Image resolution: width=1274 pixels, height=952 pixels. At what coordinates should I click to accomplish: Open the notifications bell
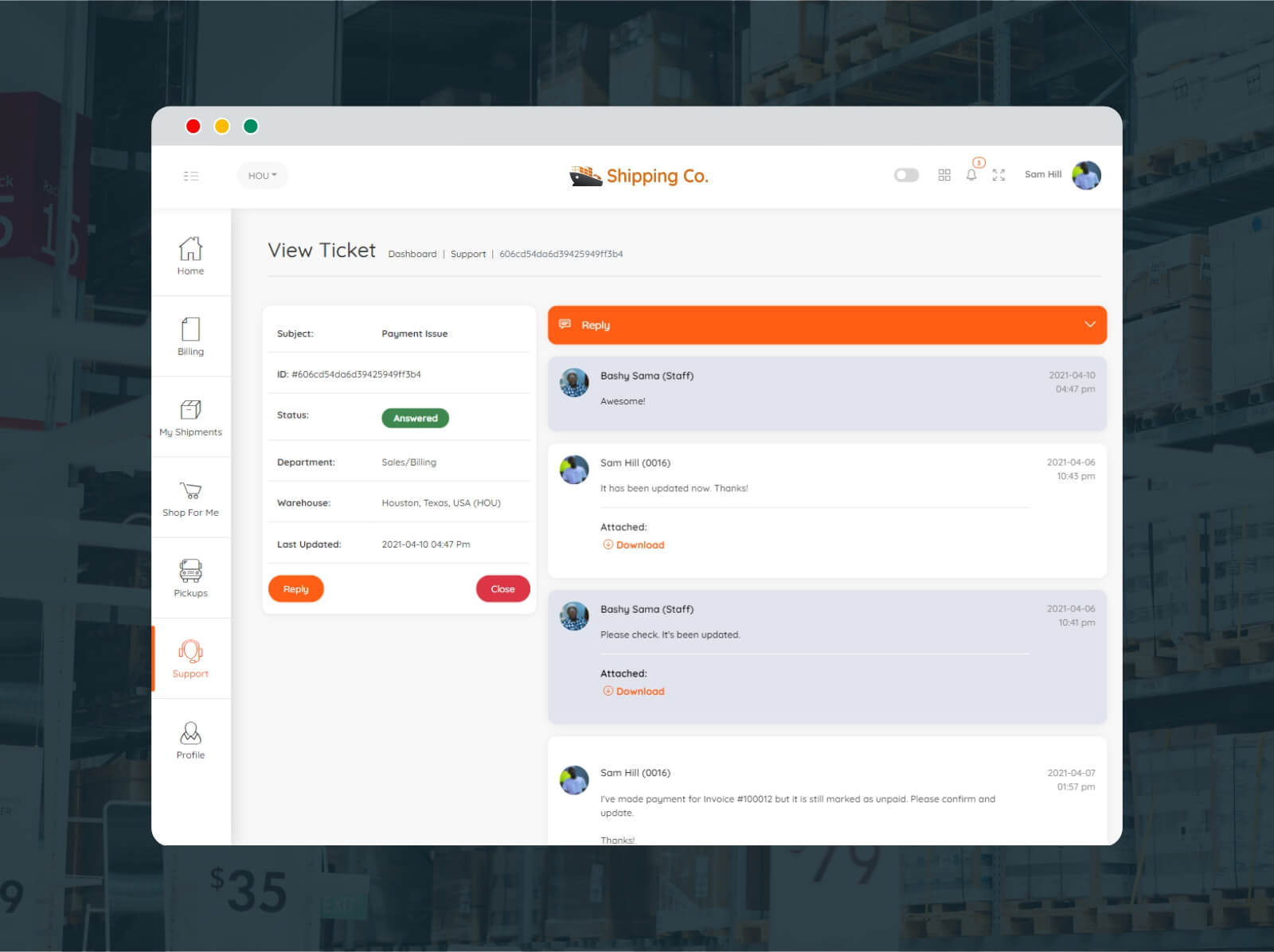pos(971,175)
